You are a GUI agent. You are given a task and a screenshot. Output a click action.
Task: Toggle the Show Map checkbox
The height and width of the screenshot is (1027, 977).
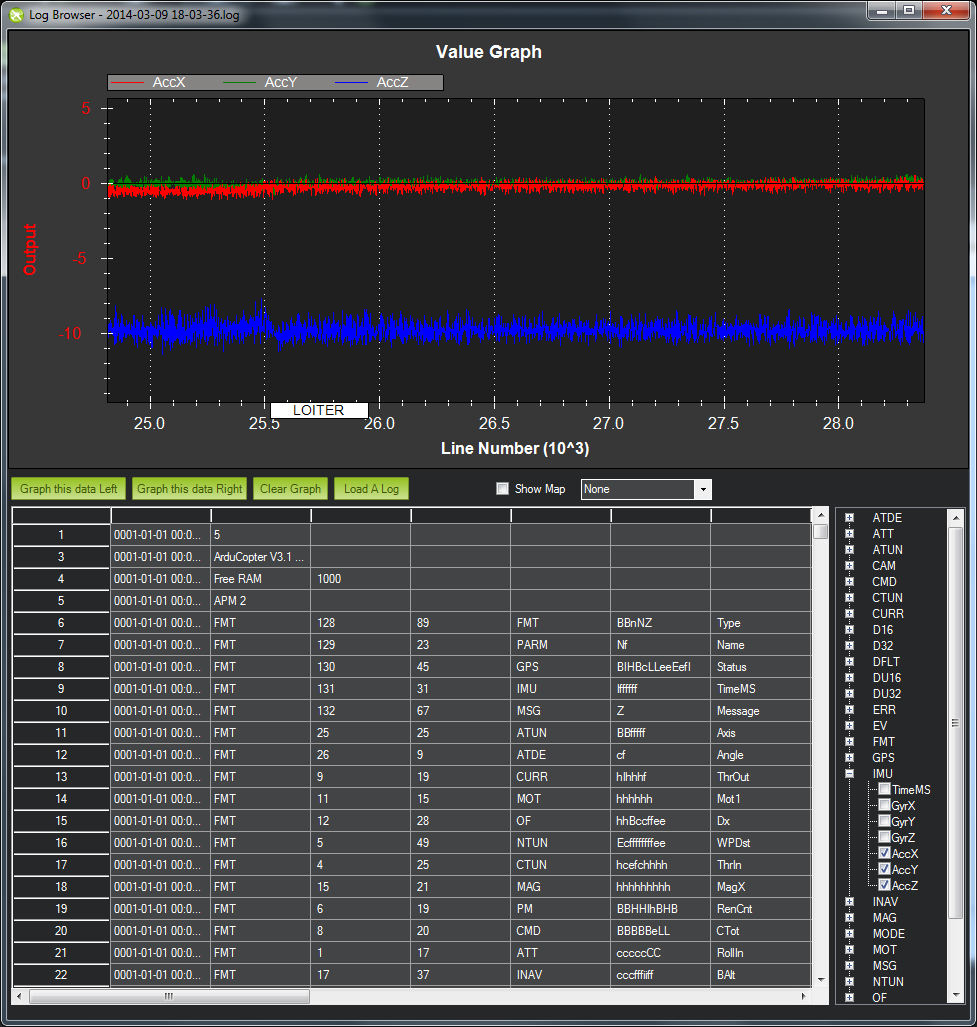(x=503, y=489)
